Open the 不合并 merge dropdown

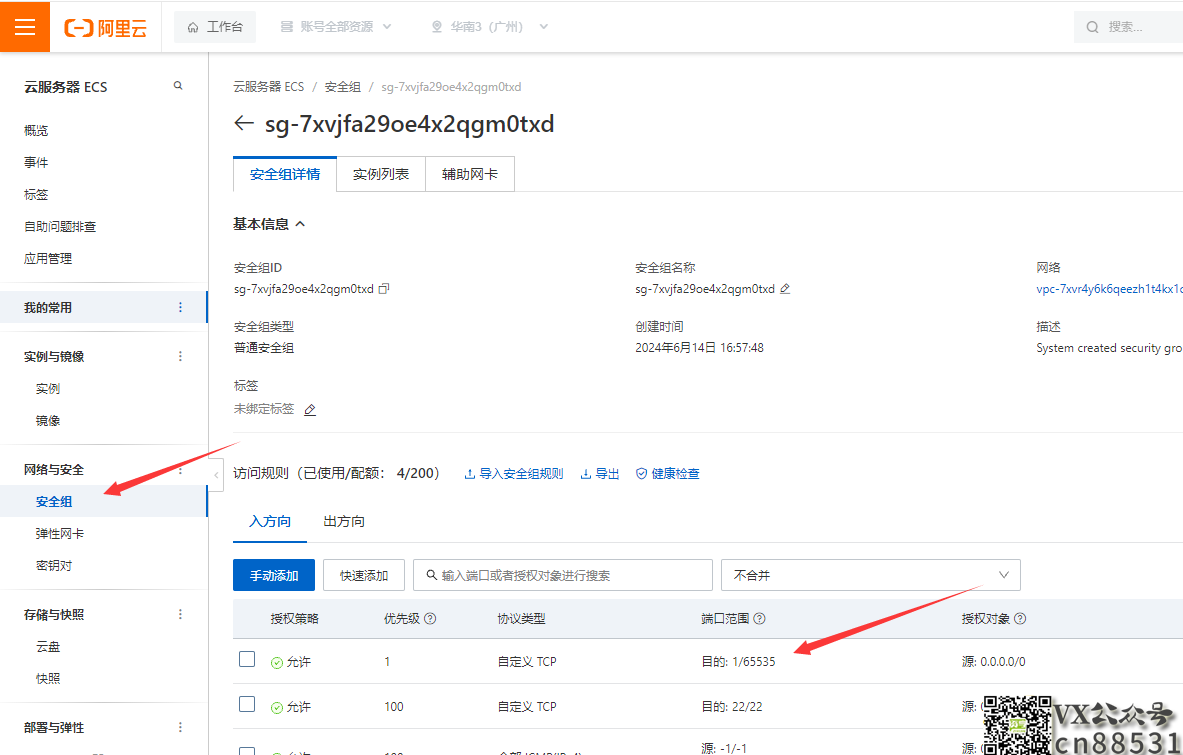pyautogui.click(x=871, y=575)
